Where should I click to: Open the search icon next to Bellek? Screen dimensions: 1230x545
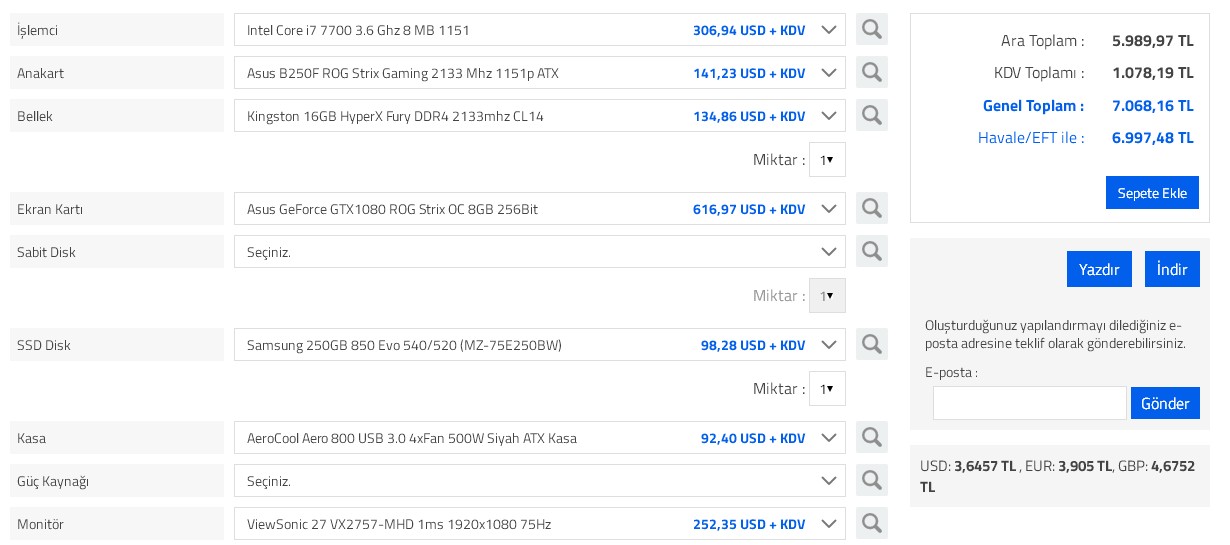[871, 116]
